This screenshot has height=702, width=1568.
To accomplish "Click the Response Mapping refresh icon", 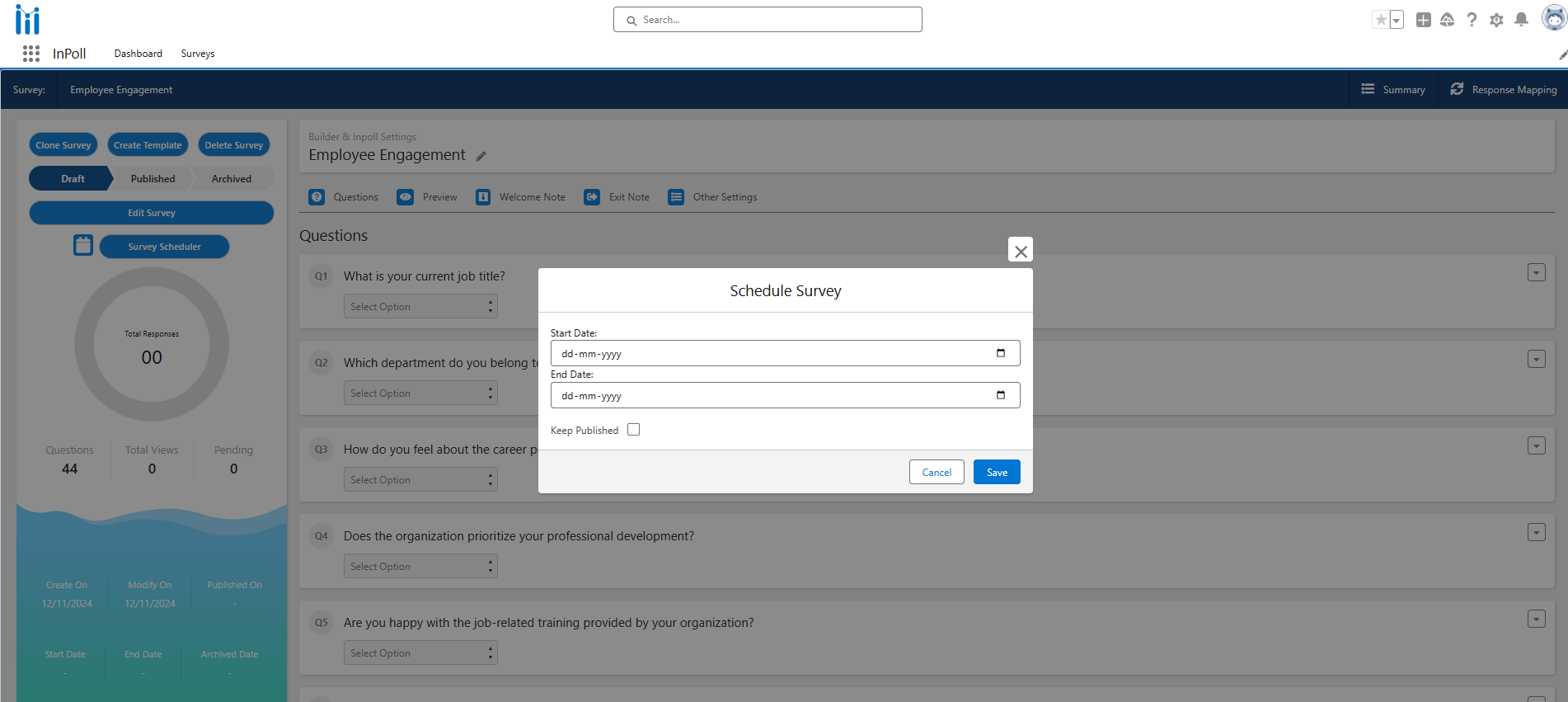I will [1457, 89].
